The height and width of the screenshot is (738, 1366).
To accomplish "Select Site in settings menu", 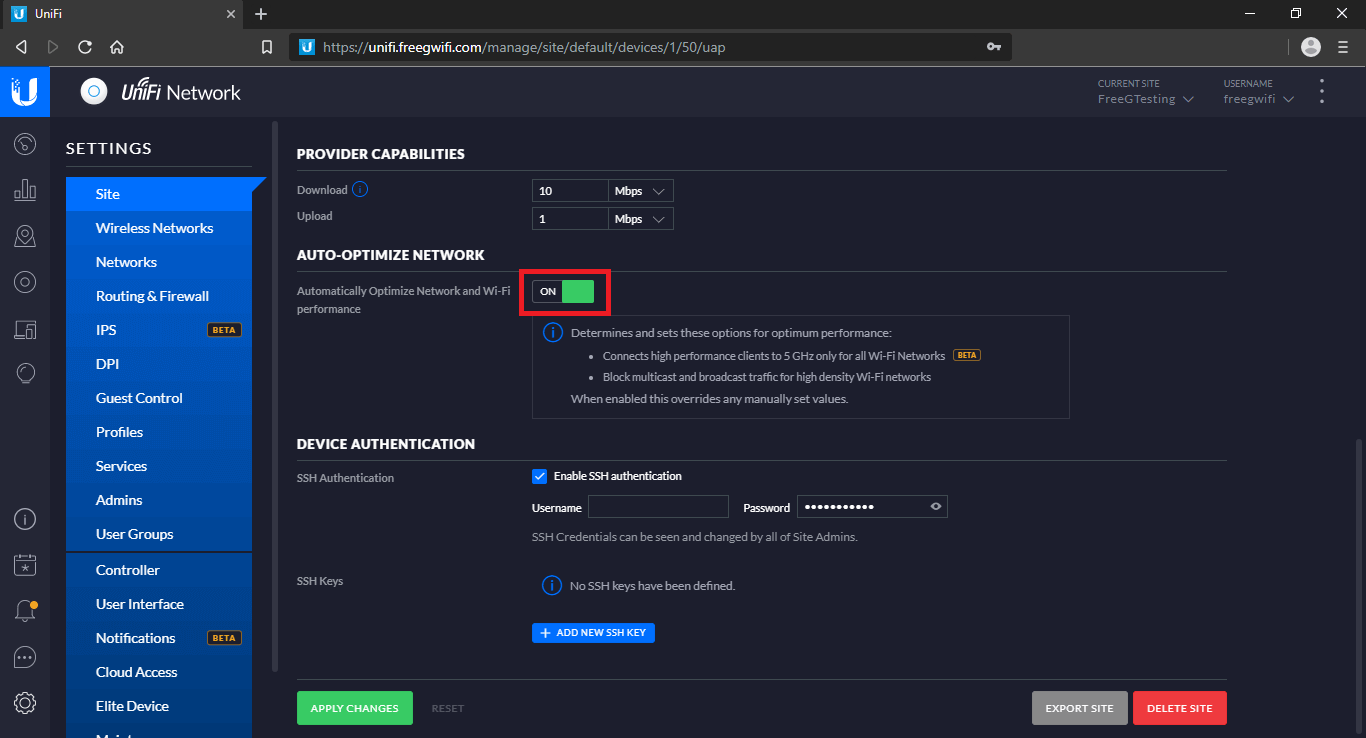I will 159,194.
